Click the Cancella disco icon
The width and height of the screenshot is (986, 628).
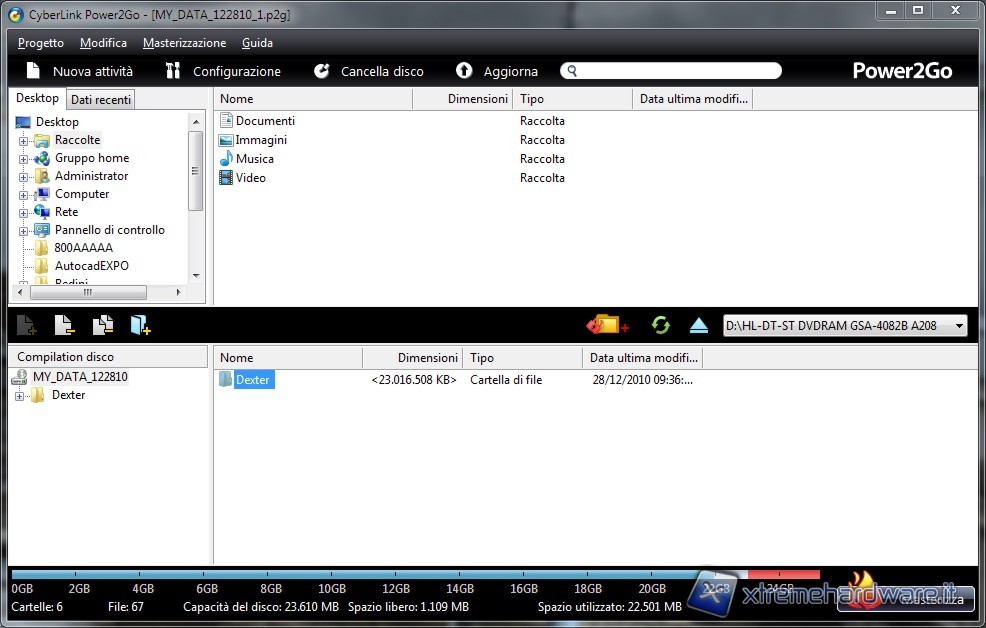(x=322, y=71)
